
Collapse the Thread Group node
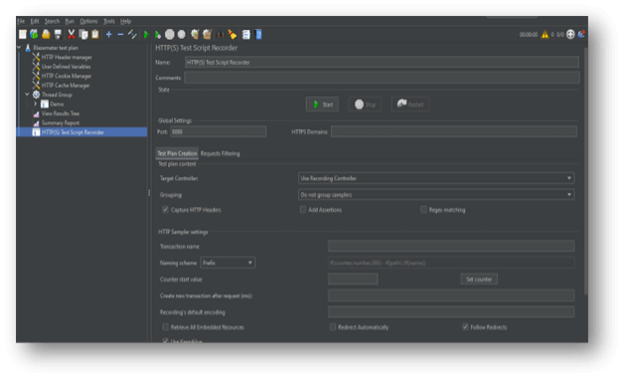(27, 94)
